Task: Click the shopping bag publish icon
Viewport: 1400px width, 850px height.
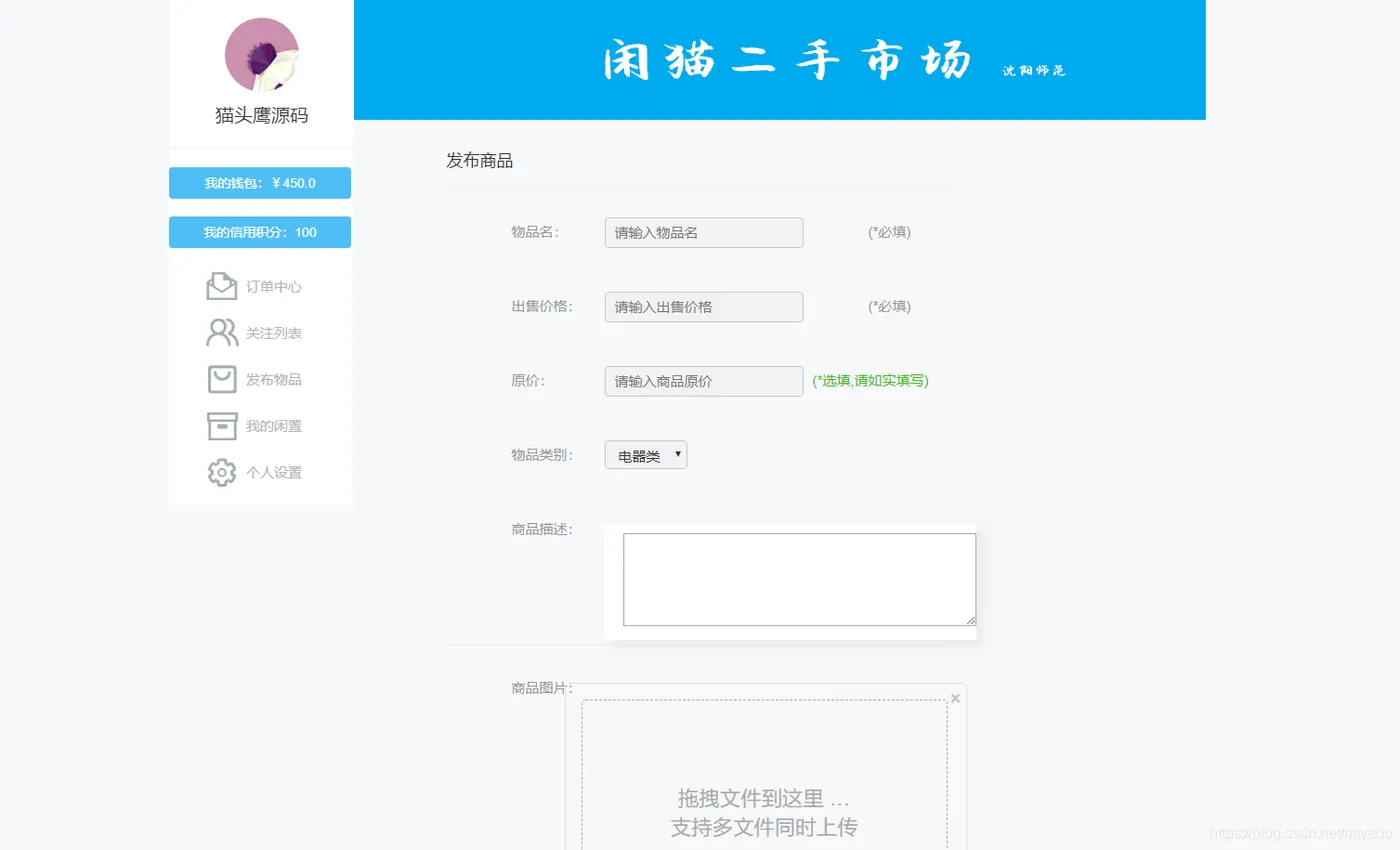Action: coord(221,379)
